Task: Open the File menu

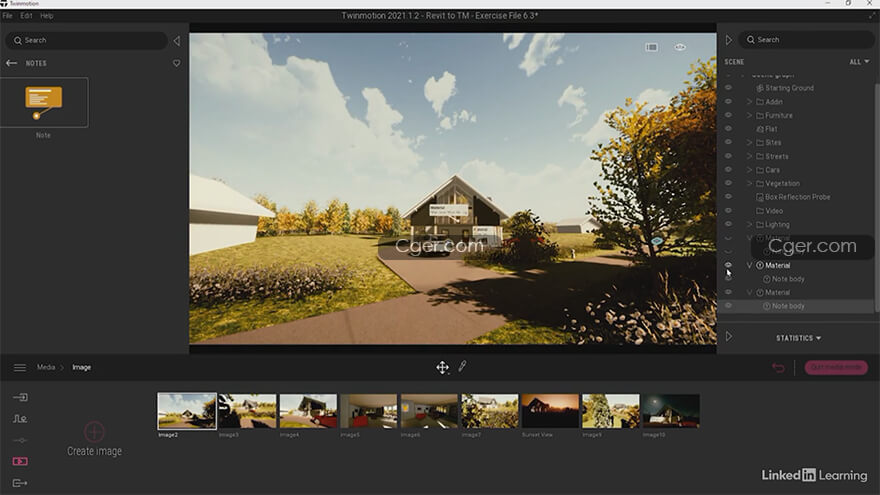Action: [x=7, y=16]
